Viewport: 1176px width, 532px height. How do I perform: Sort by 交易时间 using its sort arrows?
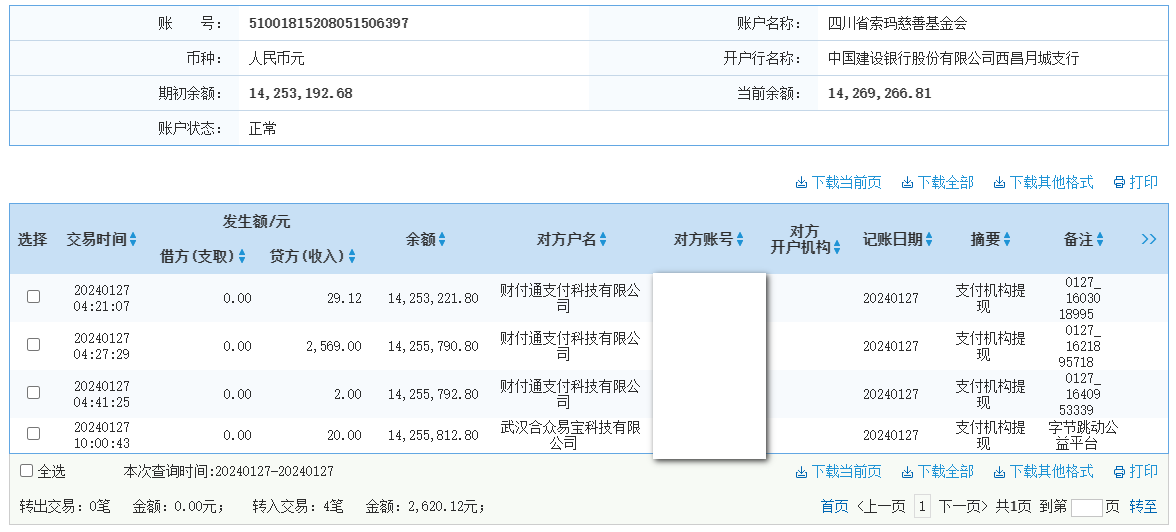pos(133,239)
